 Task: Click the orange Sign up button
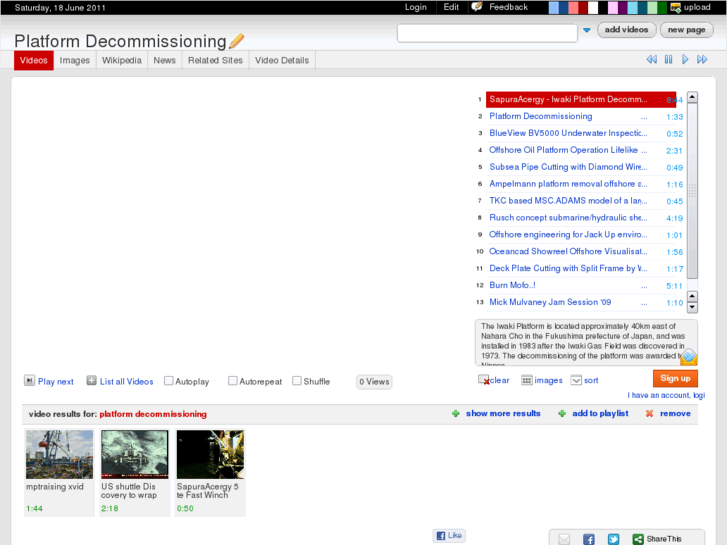point(675,378)
